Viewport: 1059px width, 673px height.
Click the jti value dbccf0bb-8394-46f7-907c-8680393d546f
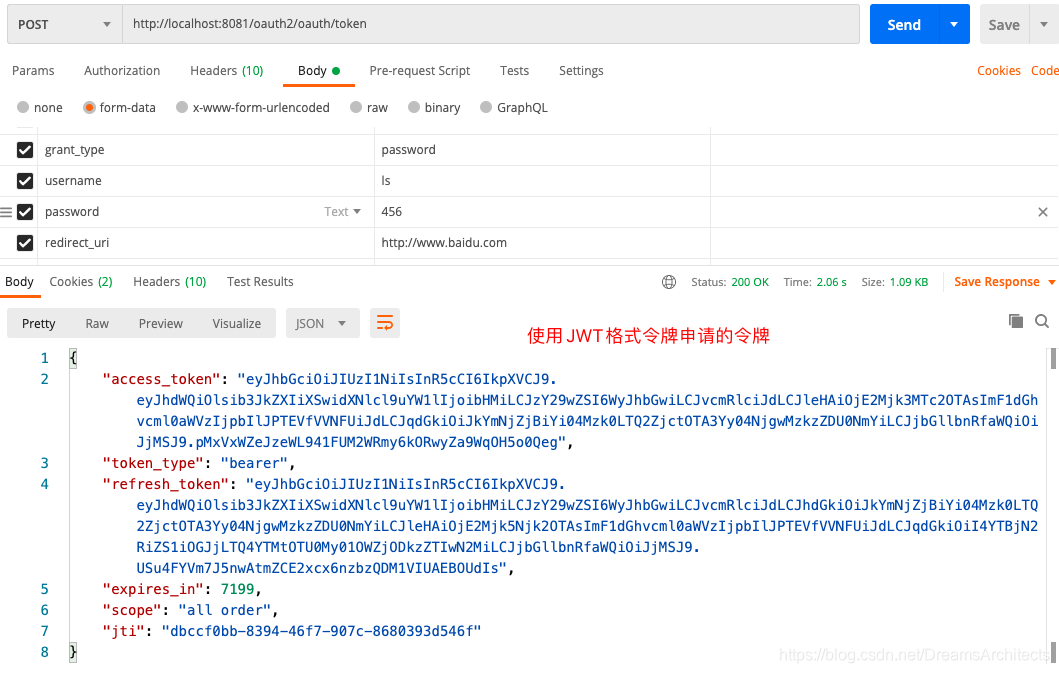[321, 631]
